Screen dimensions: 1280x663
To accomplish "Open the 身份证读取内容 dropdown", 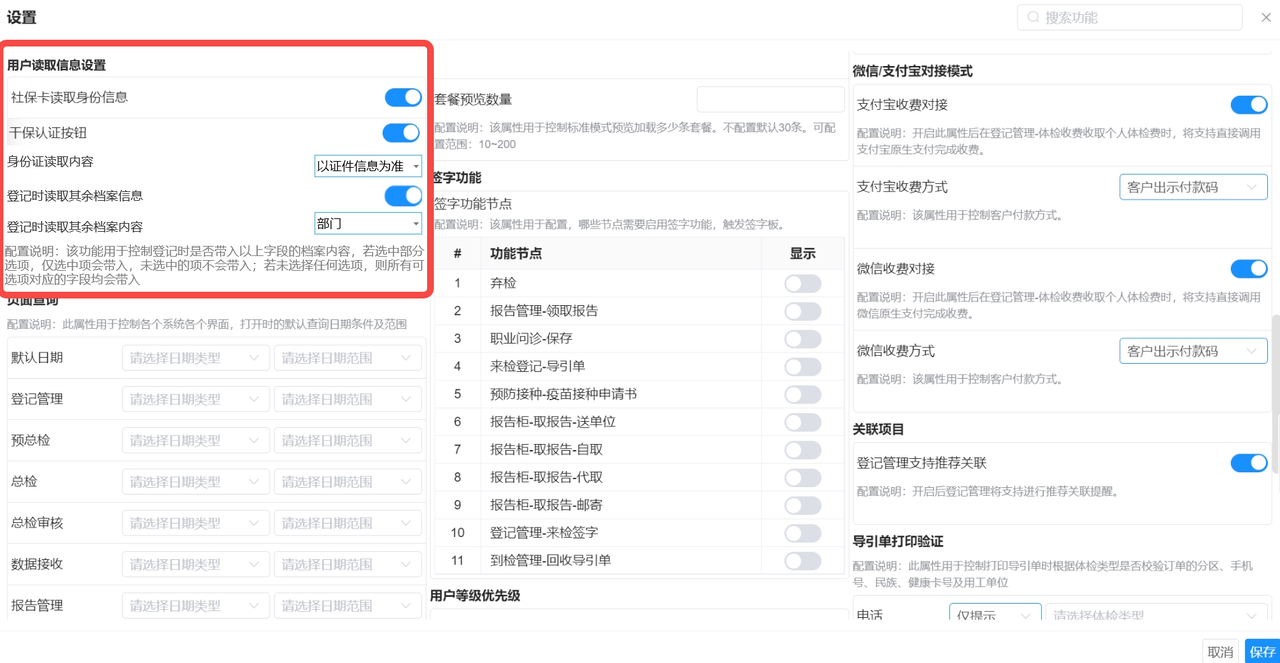I will click(x=368, y=166).
